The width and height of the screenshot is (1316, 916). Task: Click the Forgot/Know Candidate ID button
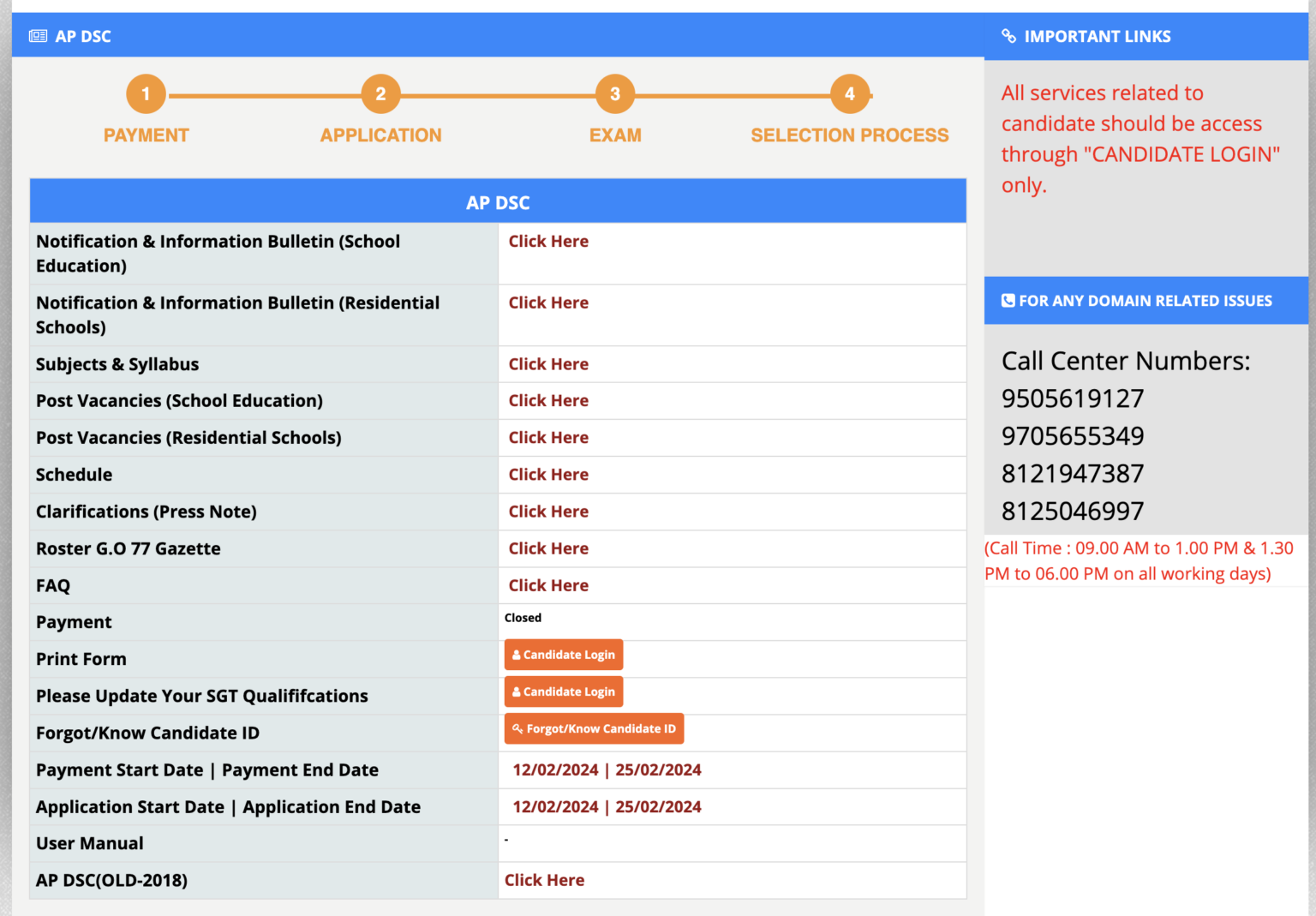(594, 728)
